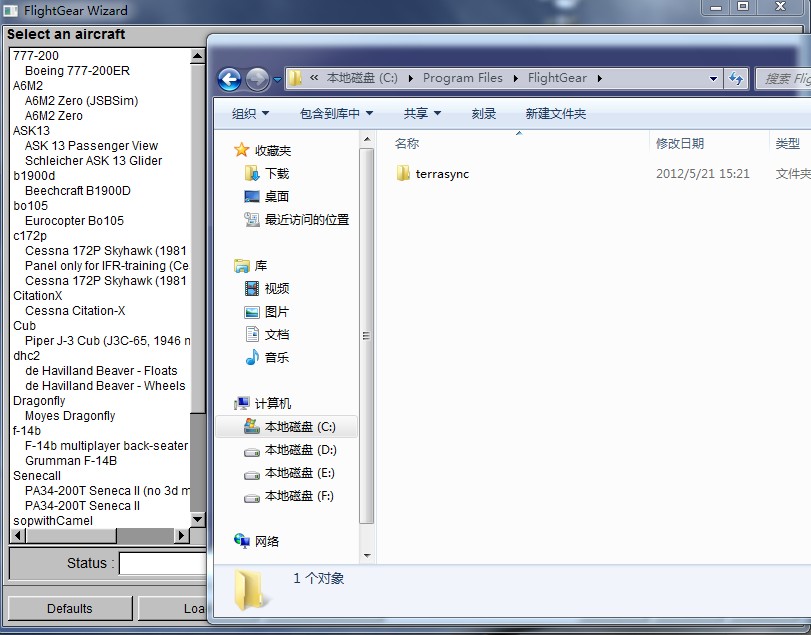
Task: Click navigation pane scroll down arrow
Action: (x=367, y=556)
